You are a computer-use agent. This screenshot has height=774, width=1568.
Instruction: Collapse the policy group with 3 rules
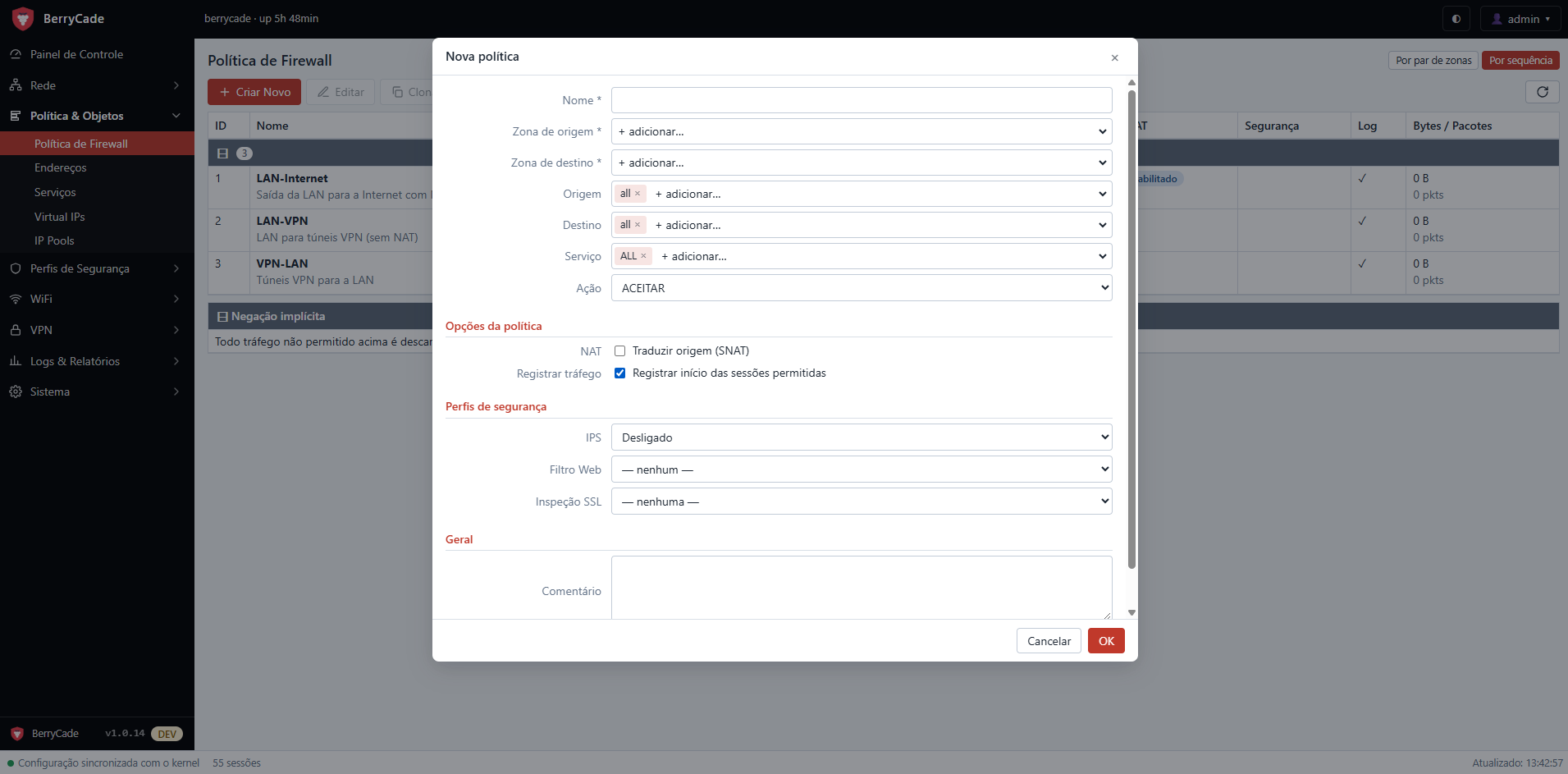coord(222,153)
